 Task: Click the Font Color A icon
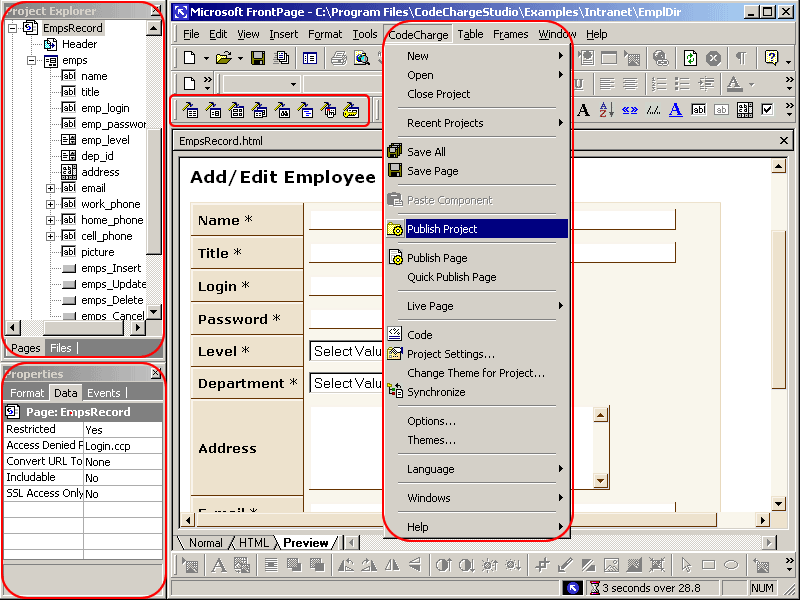pyautogui.click(x=734, y=83)
